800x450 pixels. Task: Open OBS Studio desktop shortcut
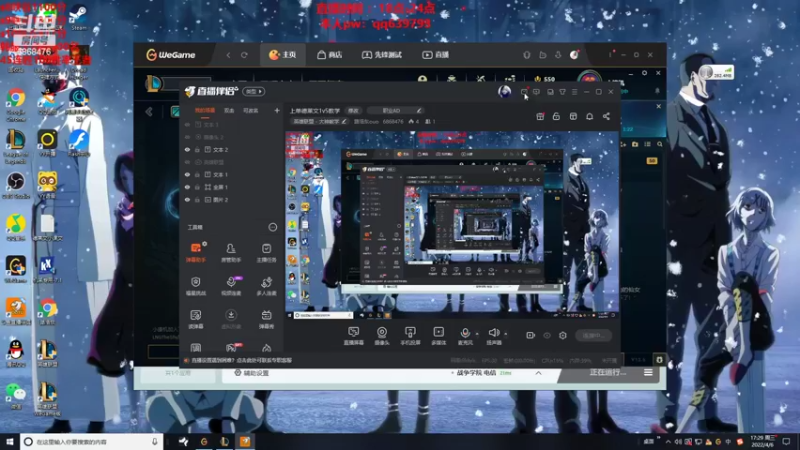(x=16, y=186)
